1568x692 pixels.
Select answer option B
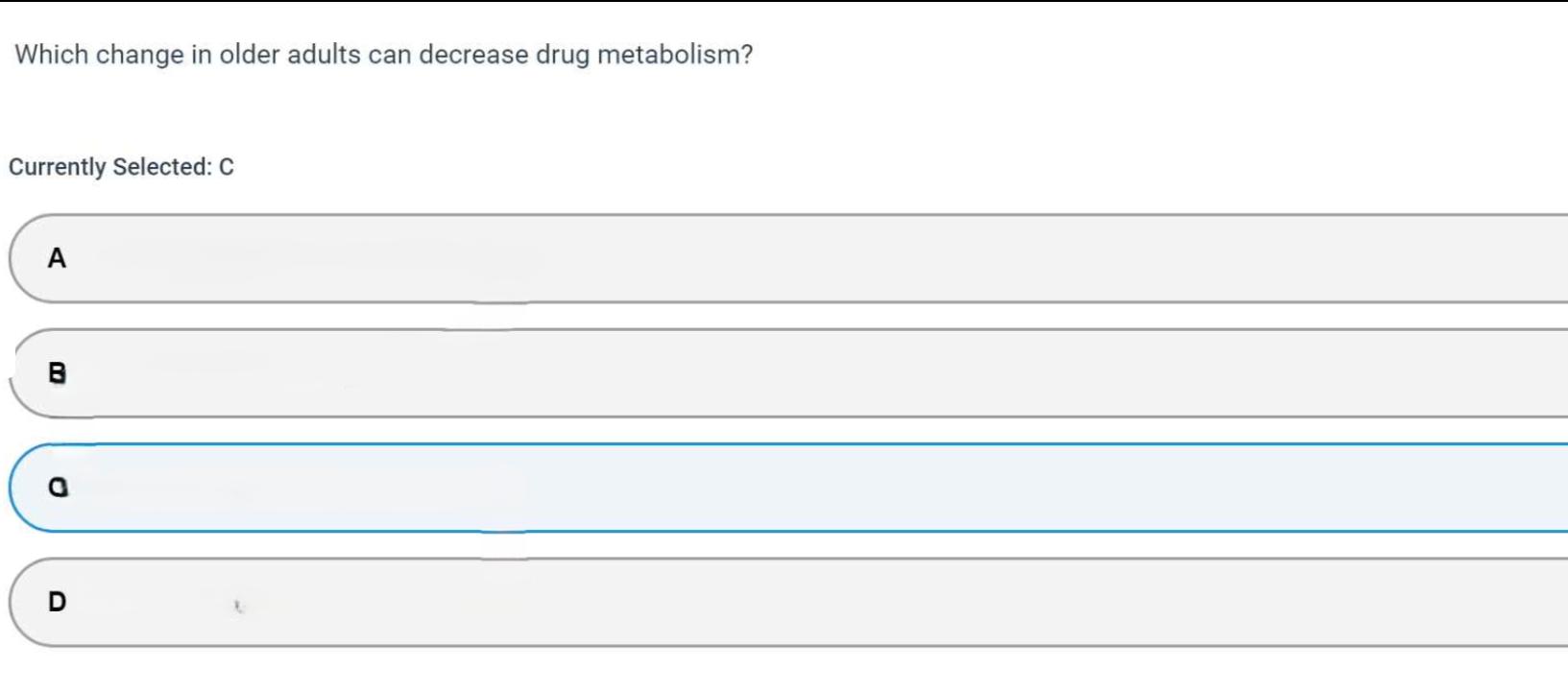(x=787, y=373)
